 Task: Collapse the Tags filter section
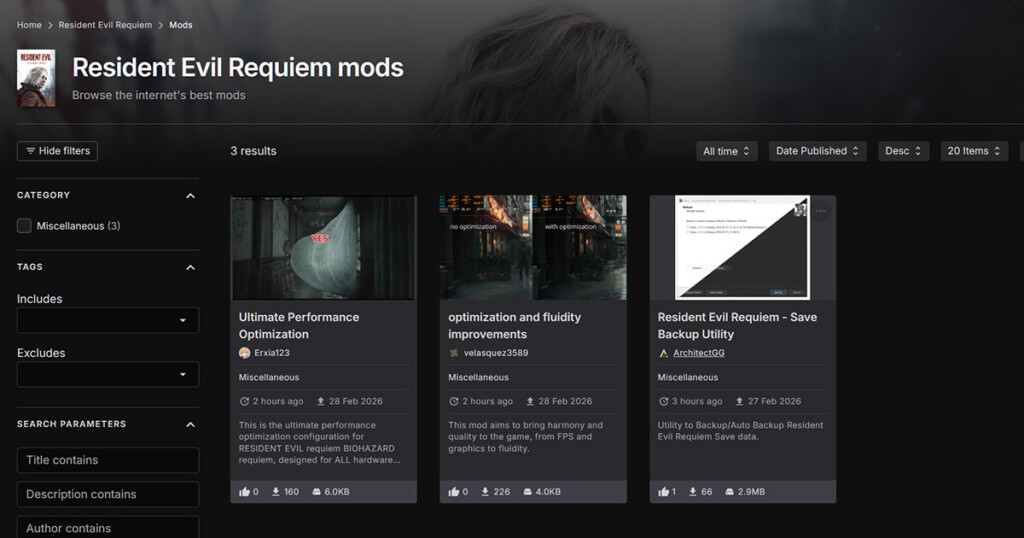[190, 267]
